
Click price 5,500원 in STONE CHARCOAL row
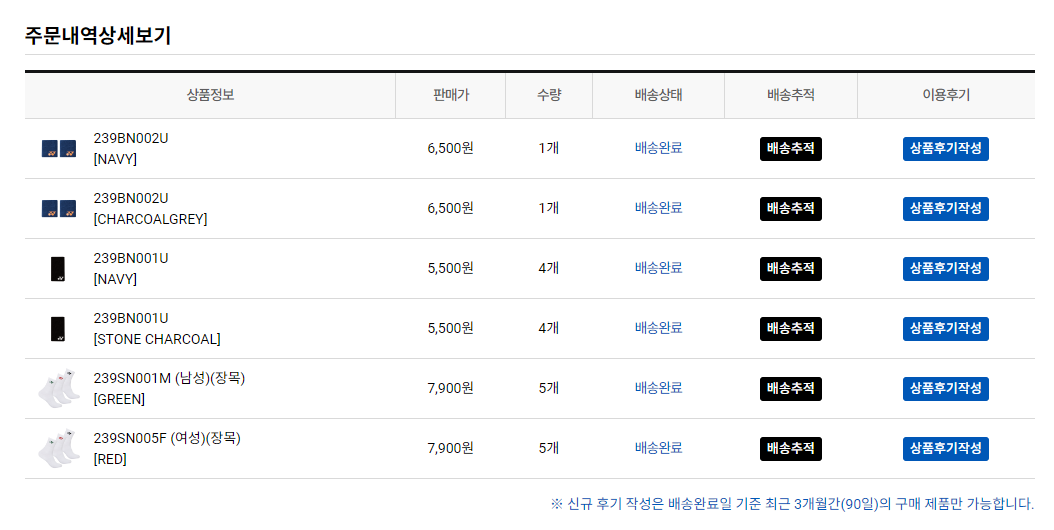pos(450,328)
